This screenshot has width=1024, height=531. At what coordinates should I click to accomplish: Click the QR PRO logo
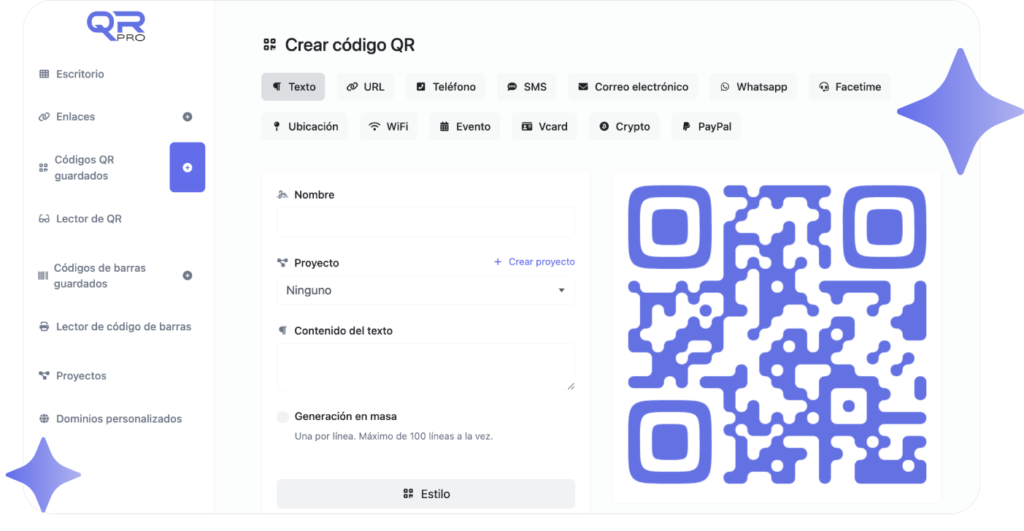[x=116, y=26]
